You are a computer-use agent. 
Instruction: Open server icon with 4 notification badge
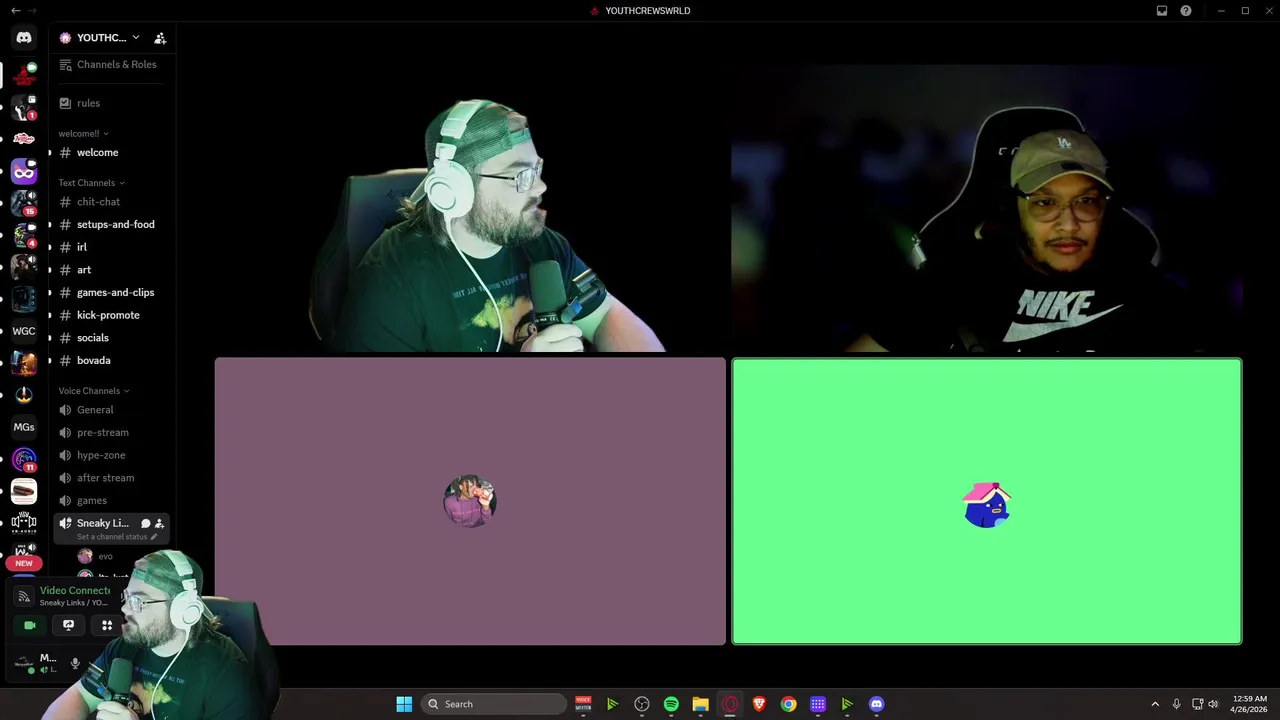[24, 235]
